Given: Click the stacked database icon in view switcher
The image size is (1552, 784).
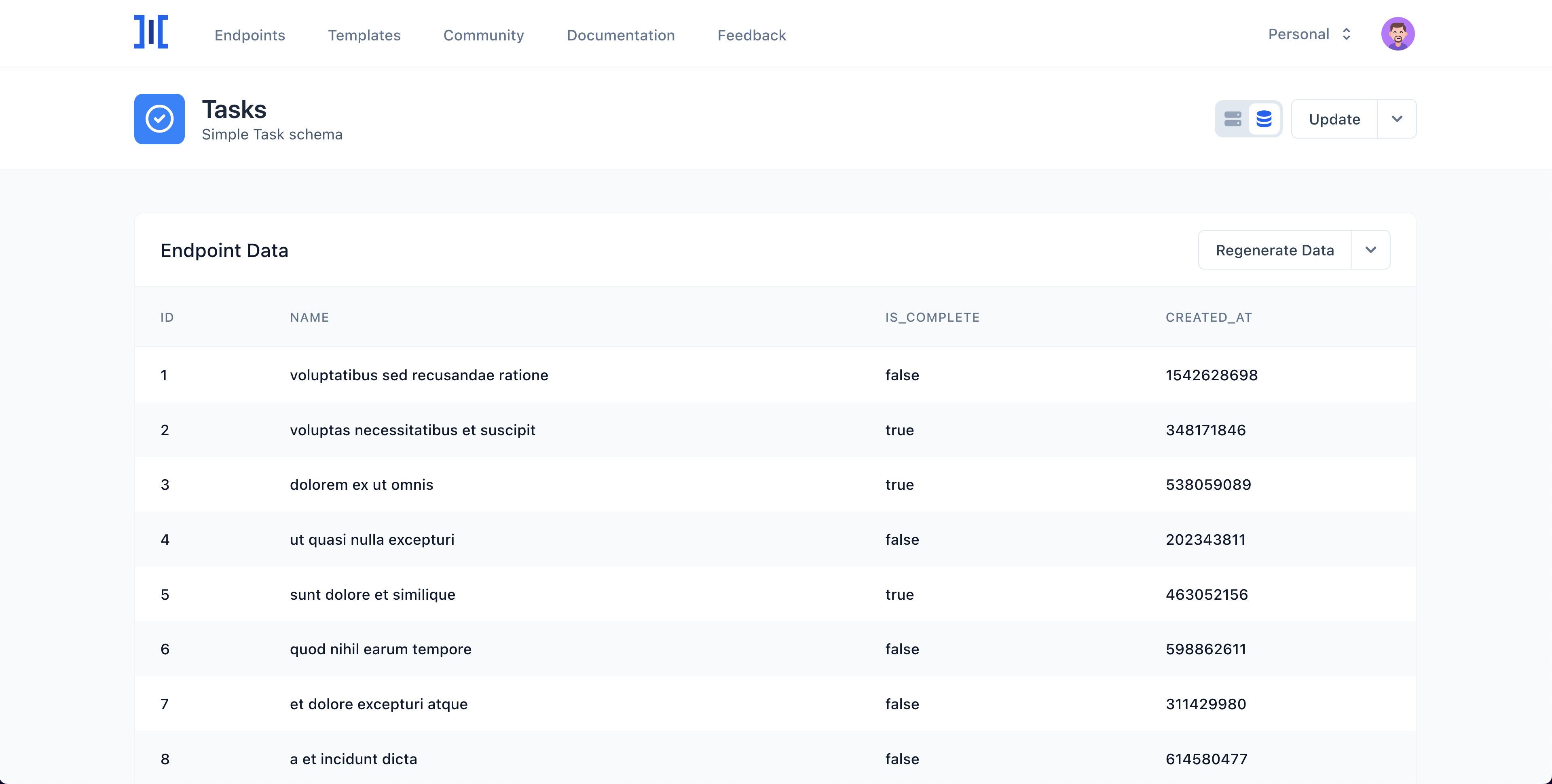Looking at the screenshot, I should [1263, 119].
